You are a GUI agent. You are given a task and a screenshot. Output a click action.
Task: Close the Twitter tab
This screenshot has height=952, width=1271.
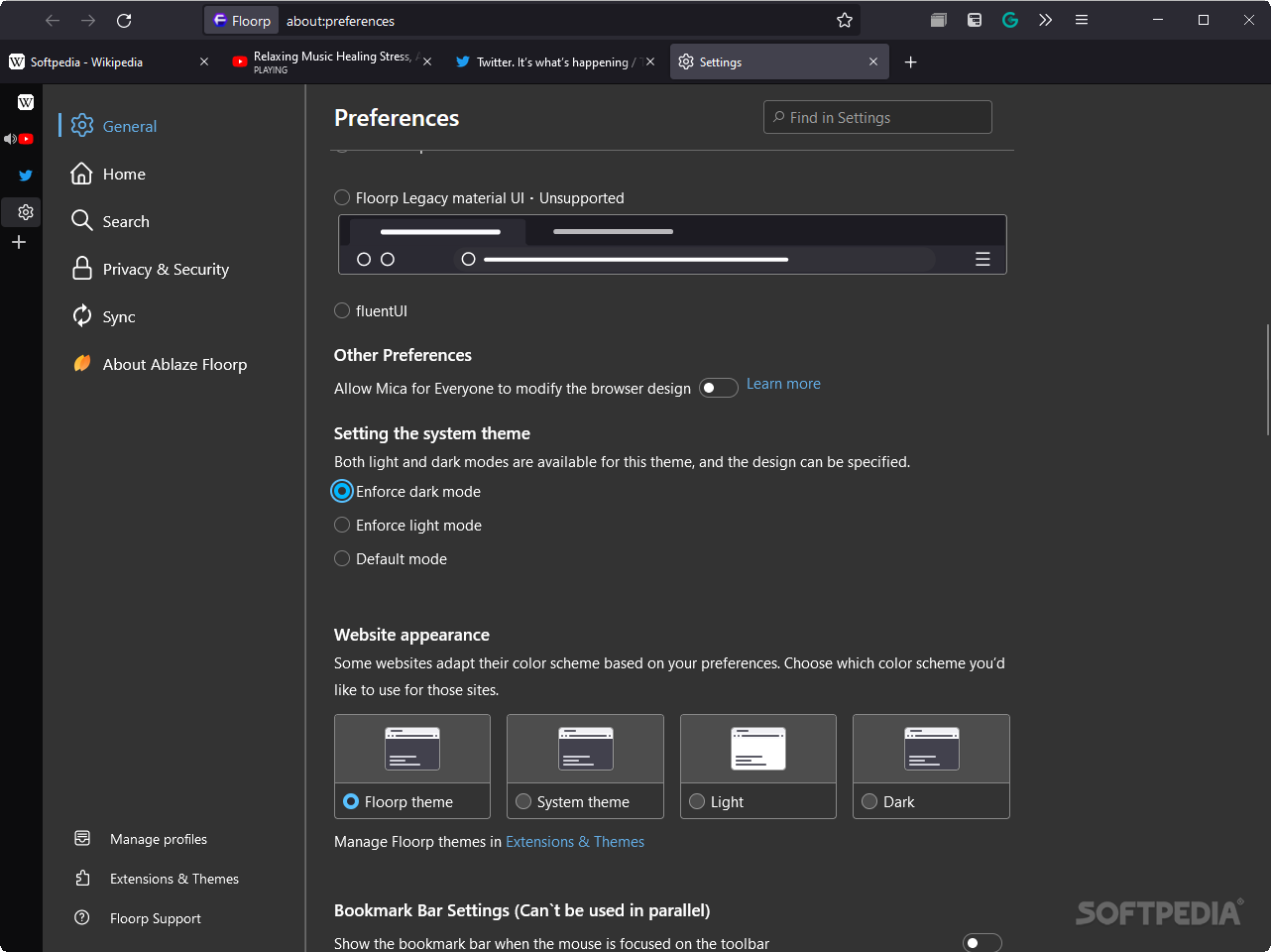[x=650, y=61]
